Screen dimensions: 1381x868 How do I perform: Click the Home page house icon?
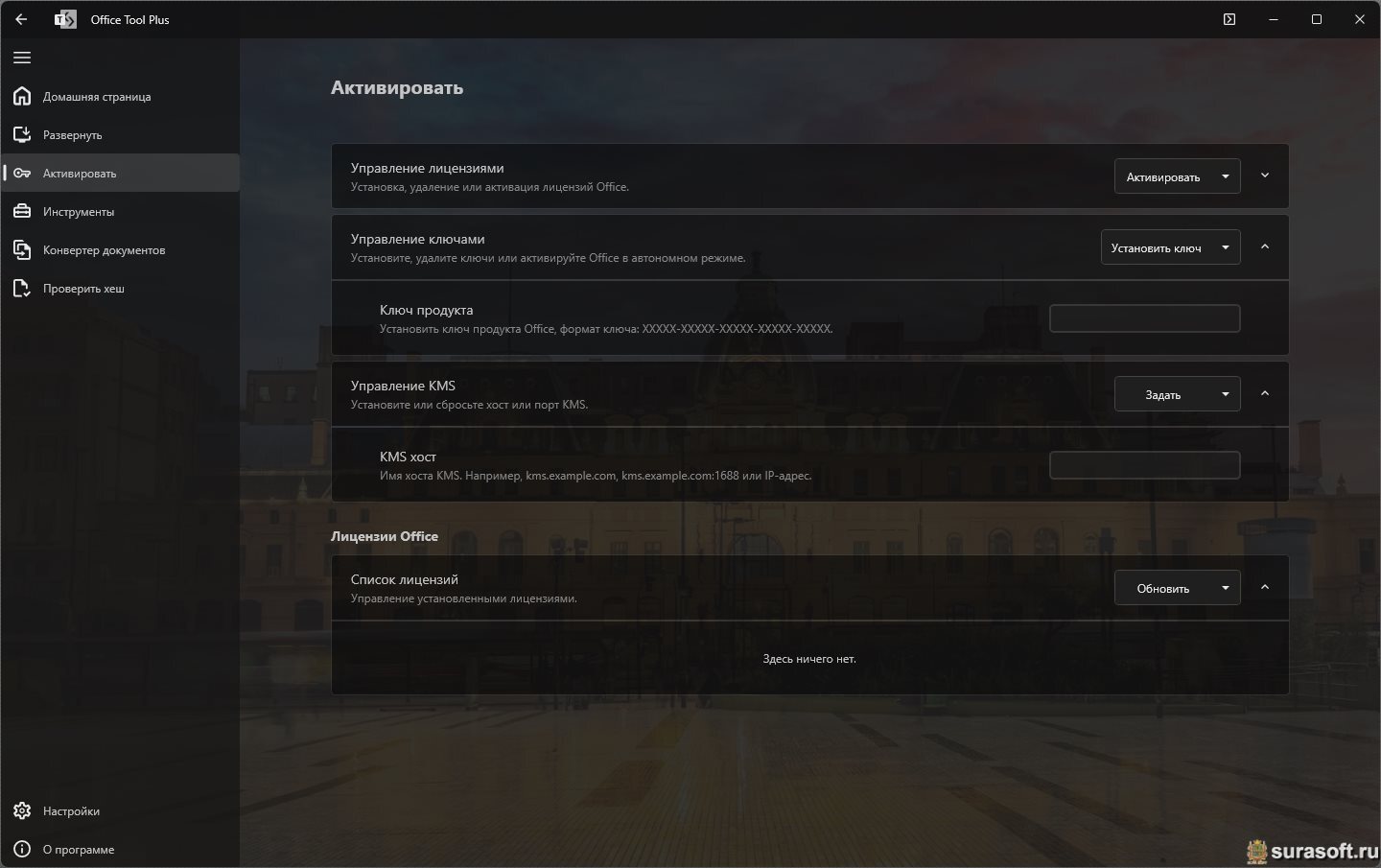(x=22, y=96)
